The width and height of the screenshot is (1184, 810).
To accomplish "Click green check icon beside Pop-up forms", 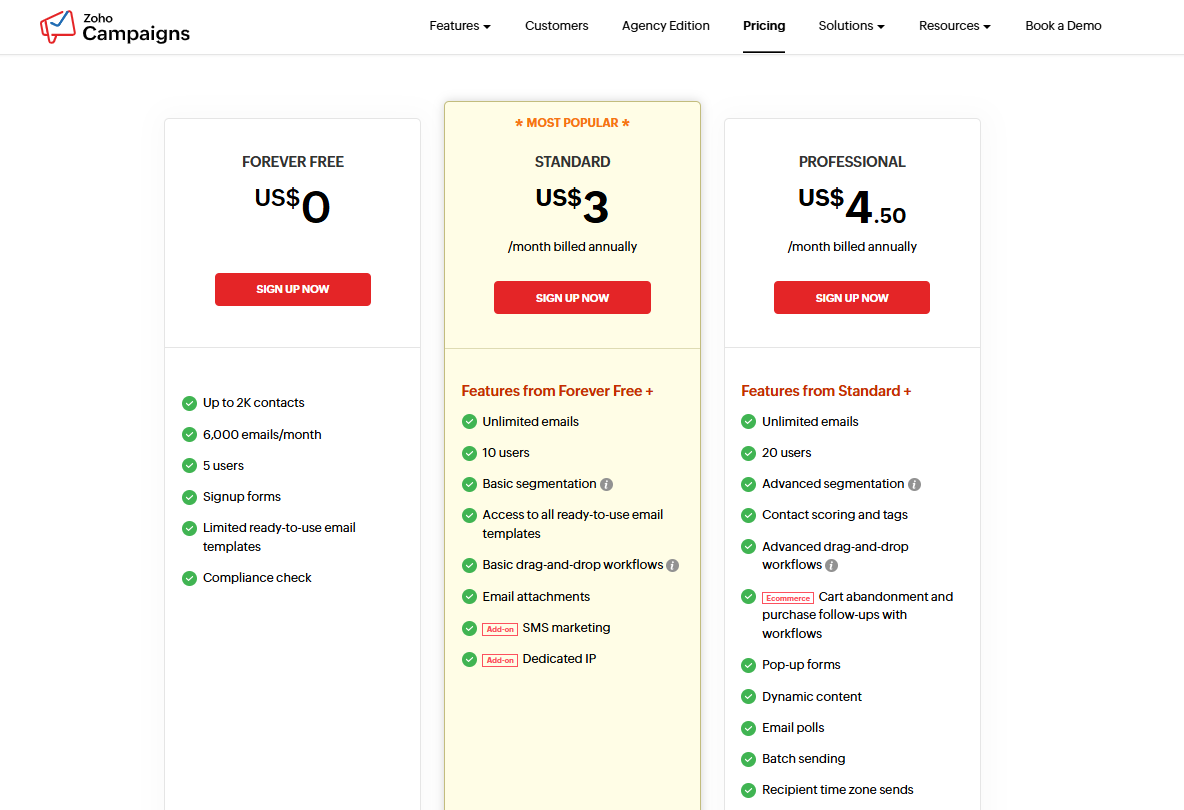I will (x=748, y=665).
